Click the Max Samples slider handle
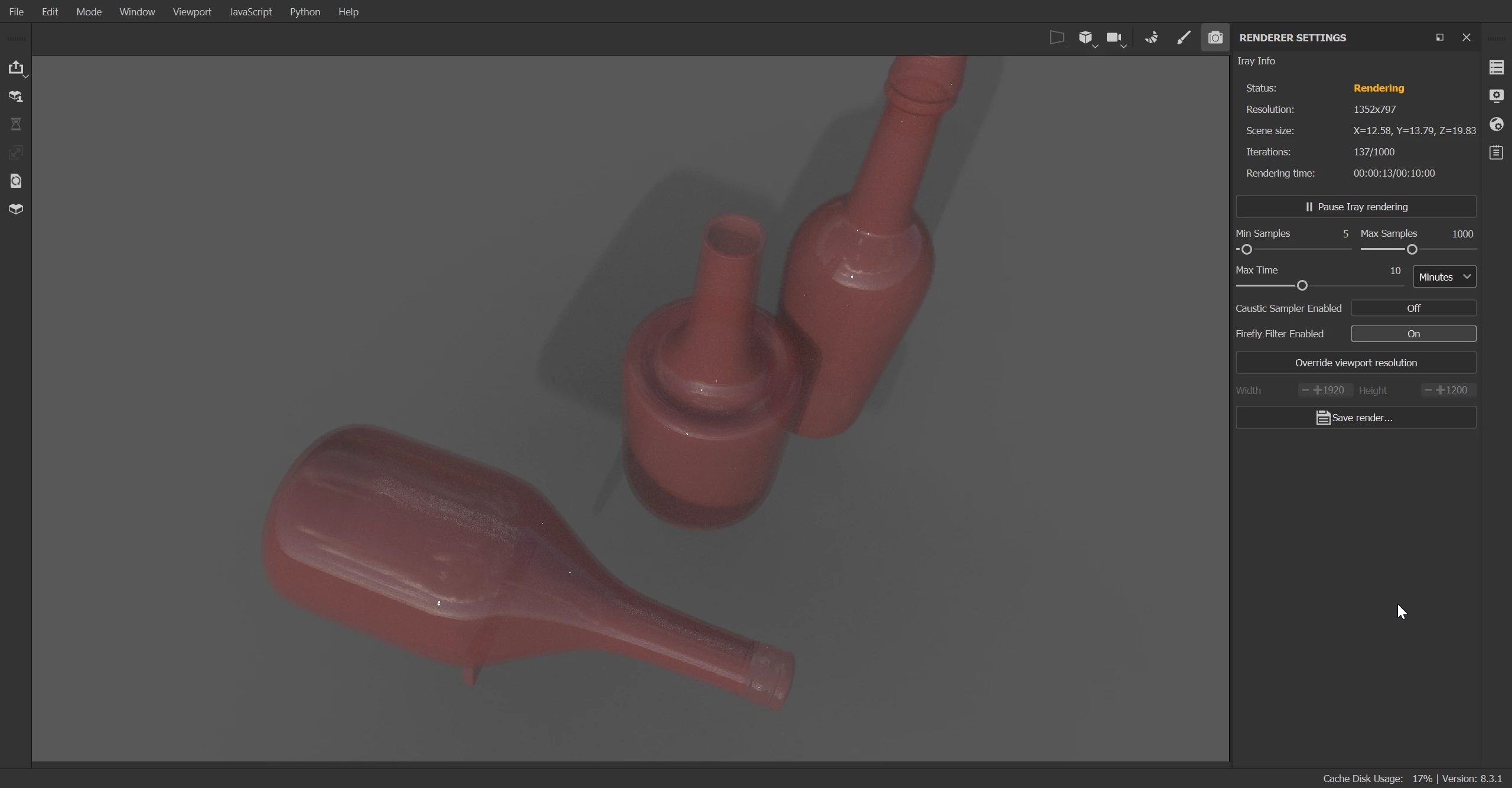The height and width of the screenshot is (788, 1512). pos(1412,250)
